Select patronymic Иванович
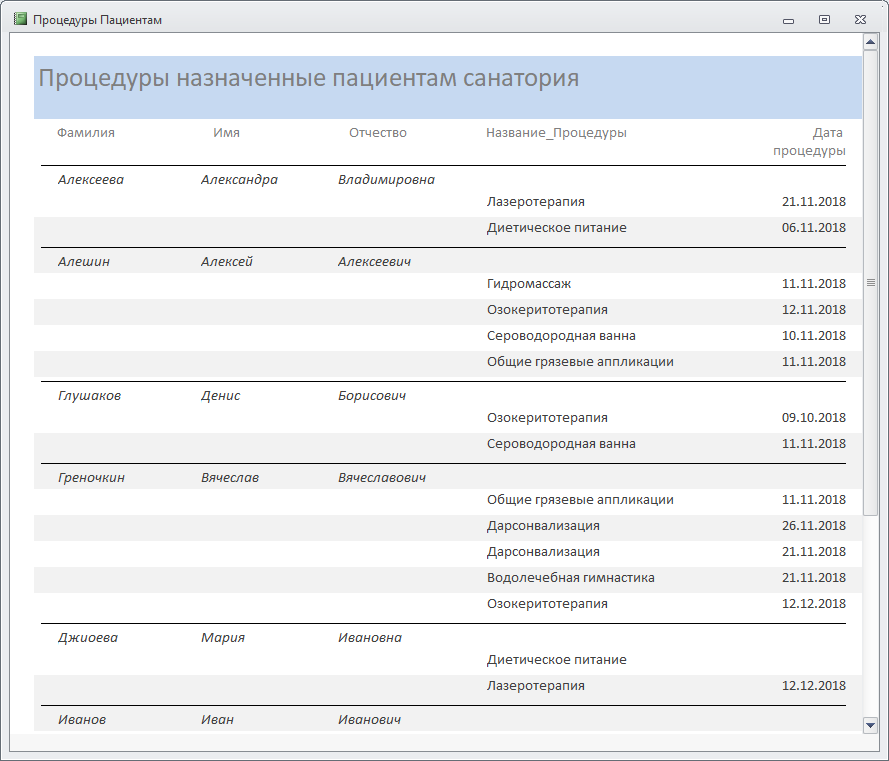This screenshot has height=761, width=889. coord(369,720)
